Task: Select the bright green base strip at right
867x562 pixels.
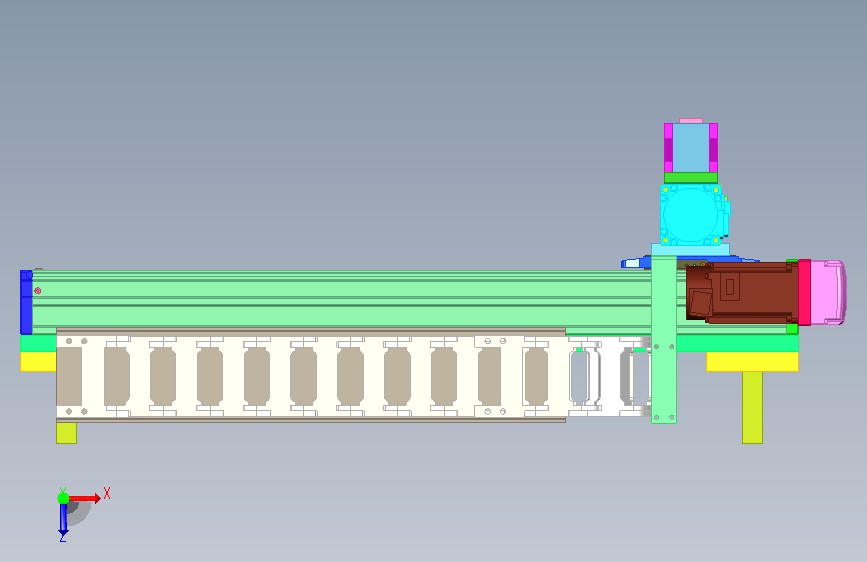Action: [x=738, y=344]
